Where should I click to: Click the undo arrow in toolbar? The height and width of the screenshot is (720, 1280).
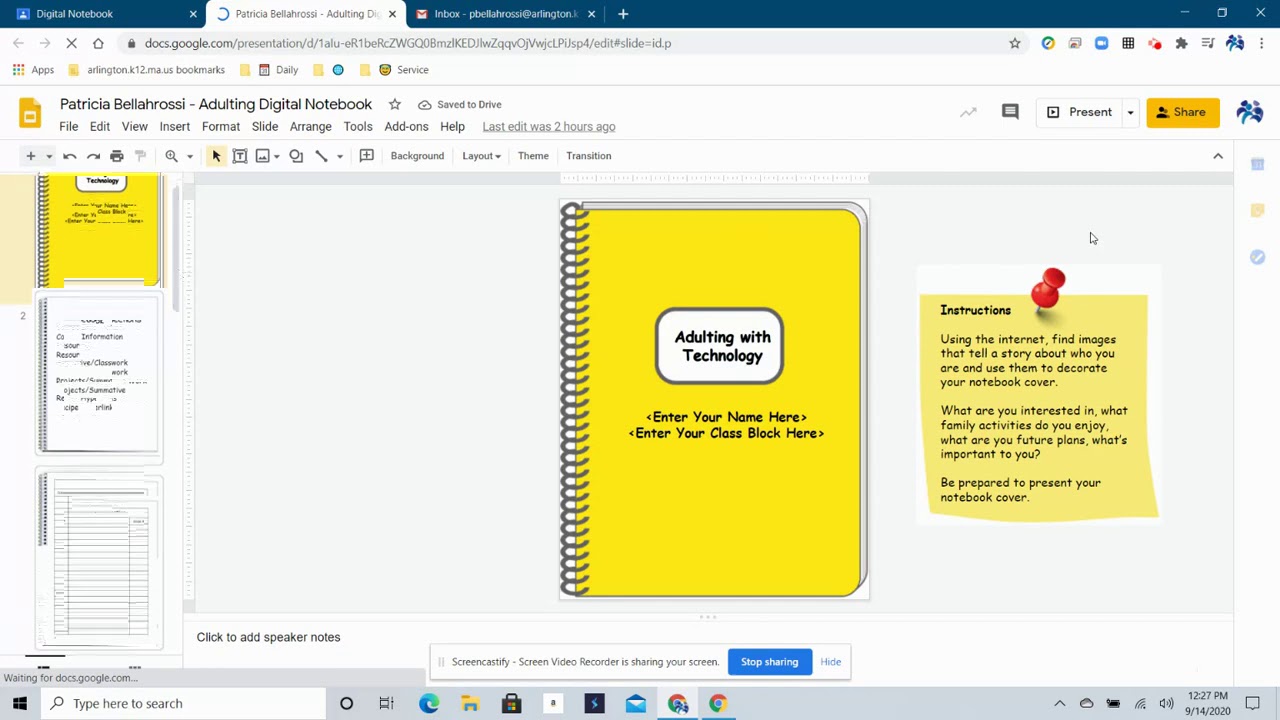click(70, 156)
